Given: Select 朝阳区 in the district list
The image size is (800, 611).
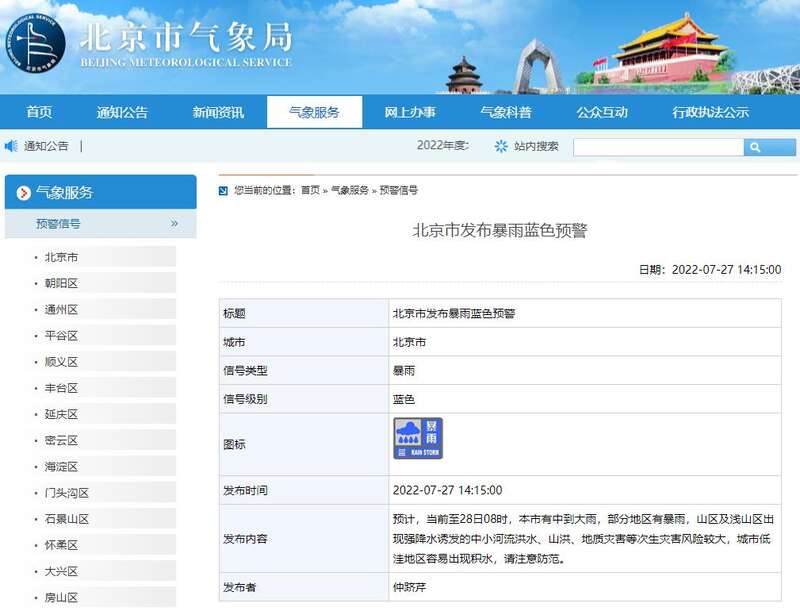Looking at the screenshot, I should click(x=61, y=283).
